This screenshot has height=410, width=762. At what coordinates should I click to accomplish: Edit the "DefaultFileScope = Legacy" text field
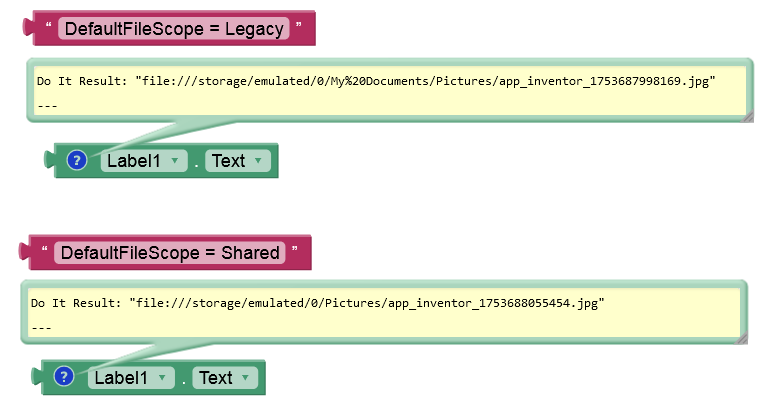point(174,29)
